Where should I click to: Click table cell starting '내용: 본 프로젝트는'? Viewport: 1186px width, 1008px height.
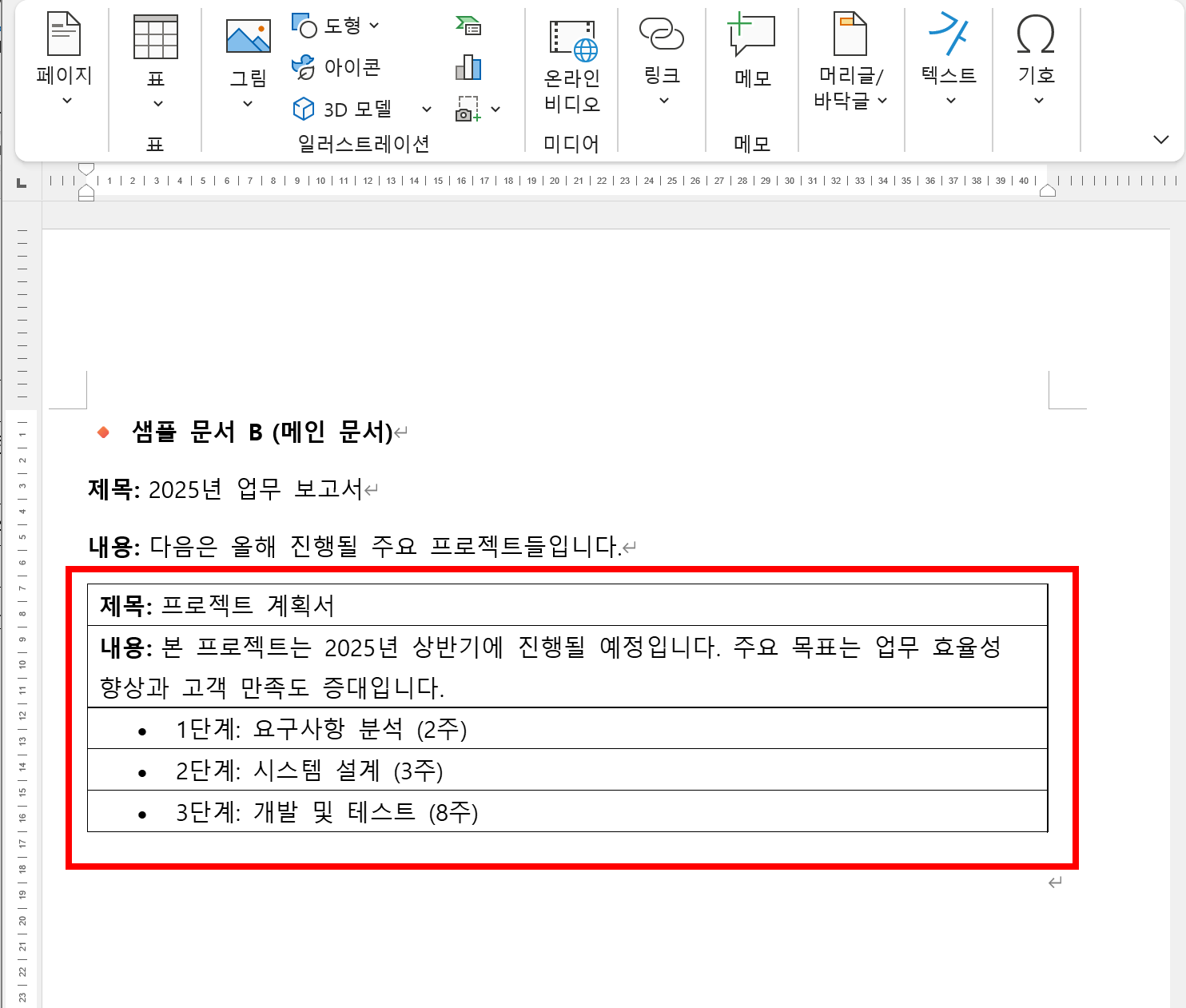coord(567,667)
